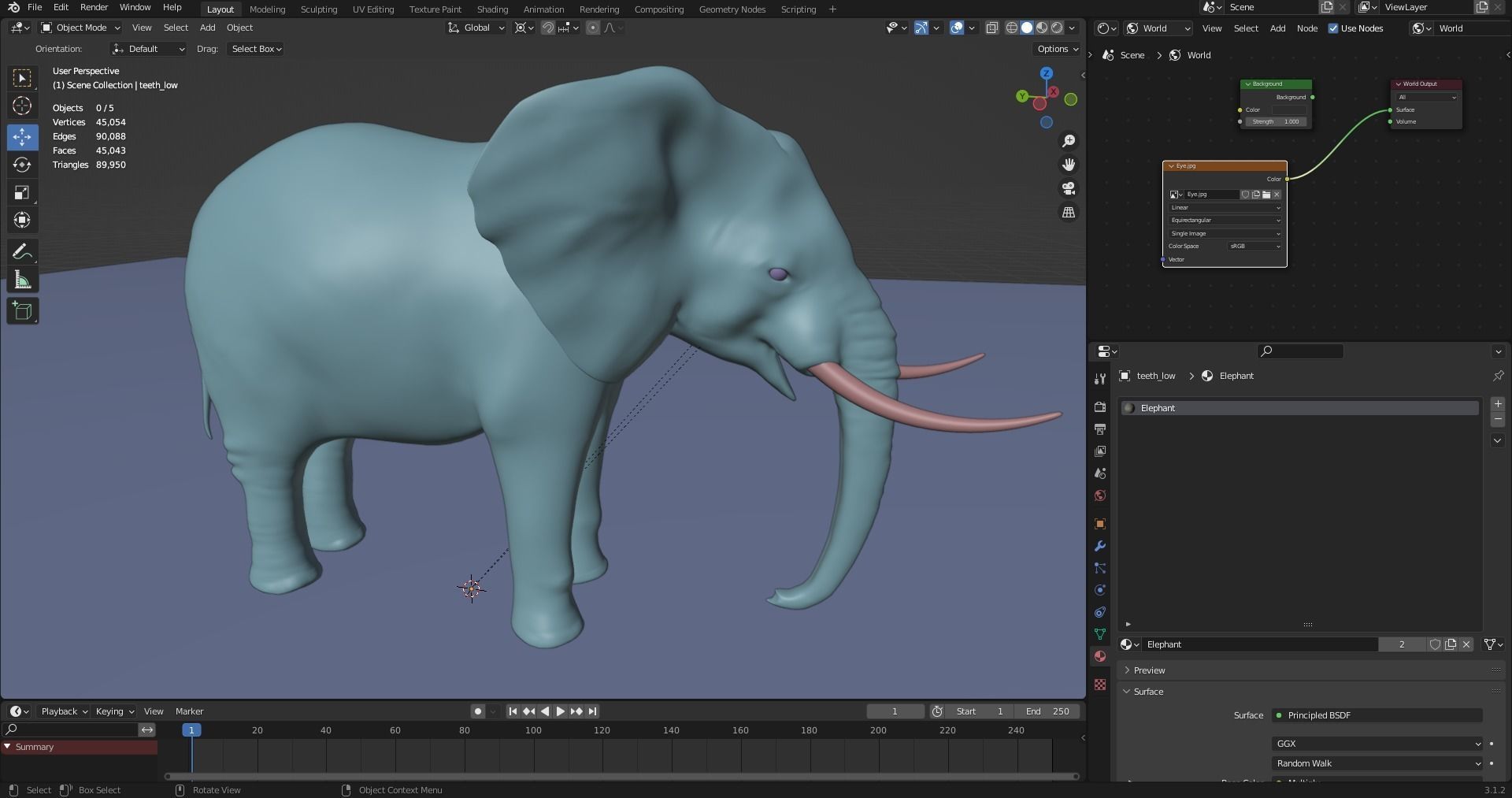Click the Background node Color swatch

tap(1289, 110)
